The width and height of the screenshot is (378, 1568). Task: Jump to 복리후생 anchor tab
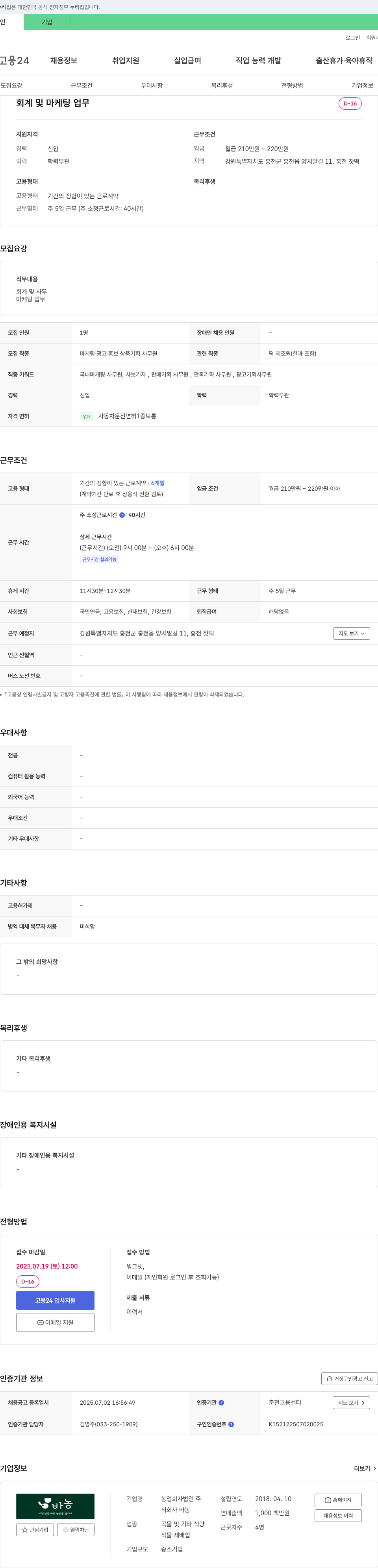(x=222, y=86)
